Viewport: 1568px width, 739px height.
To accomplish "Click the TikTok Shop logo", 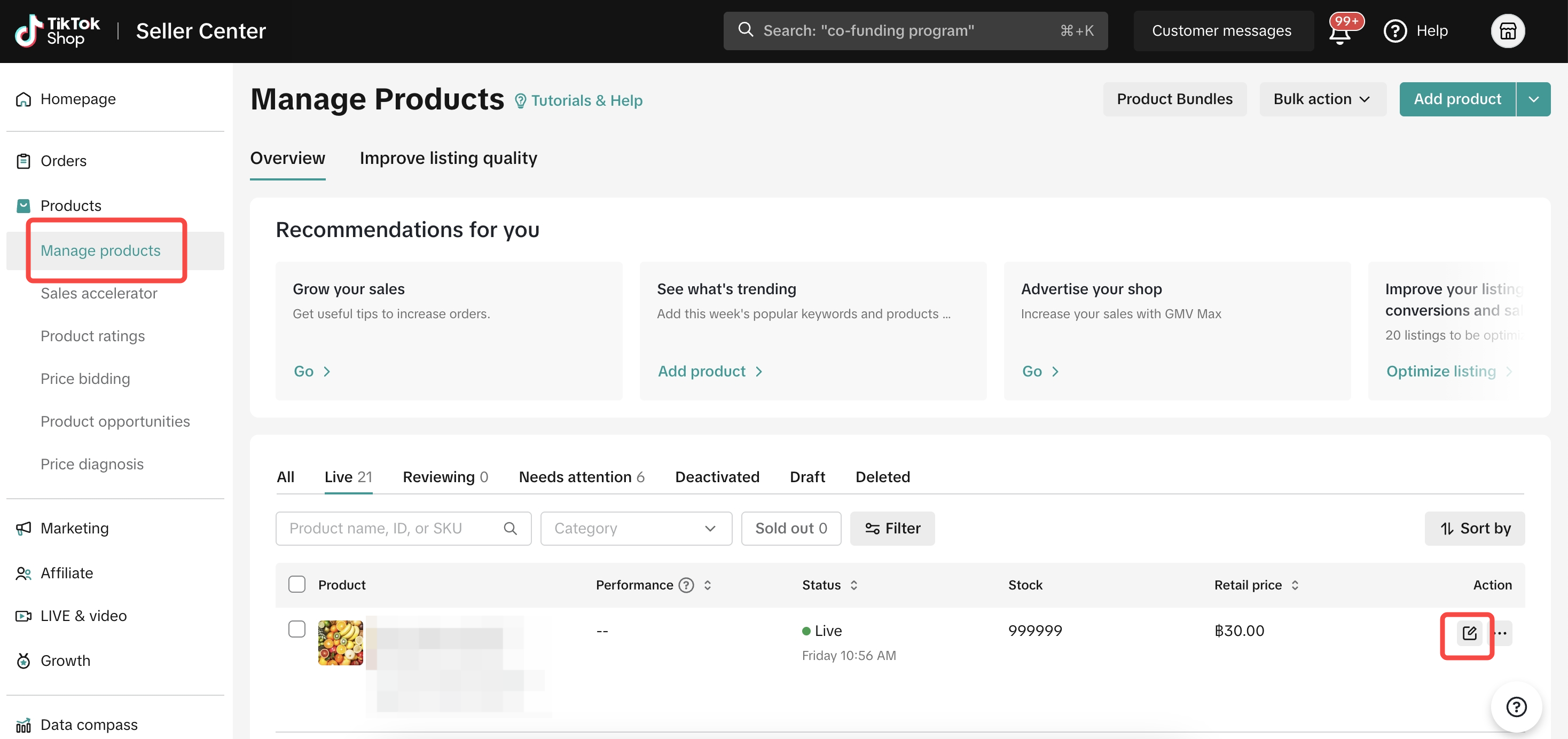I will 57,30.
